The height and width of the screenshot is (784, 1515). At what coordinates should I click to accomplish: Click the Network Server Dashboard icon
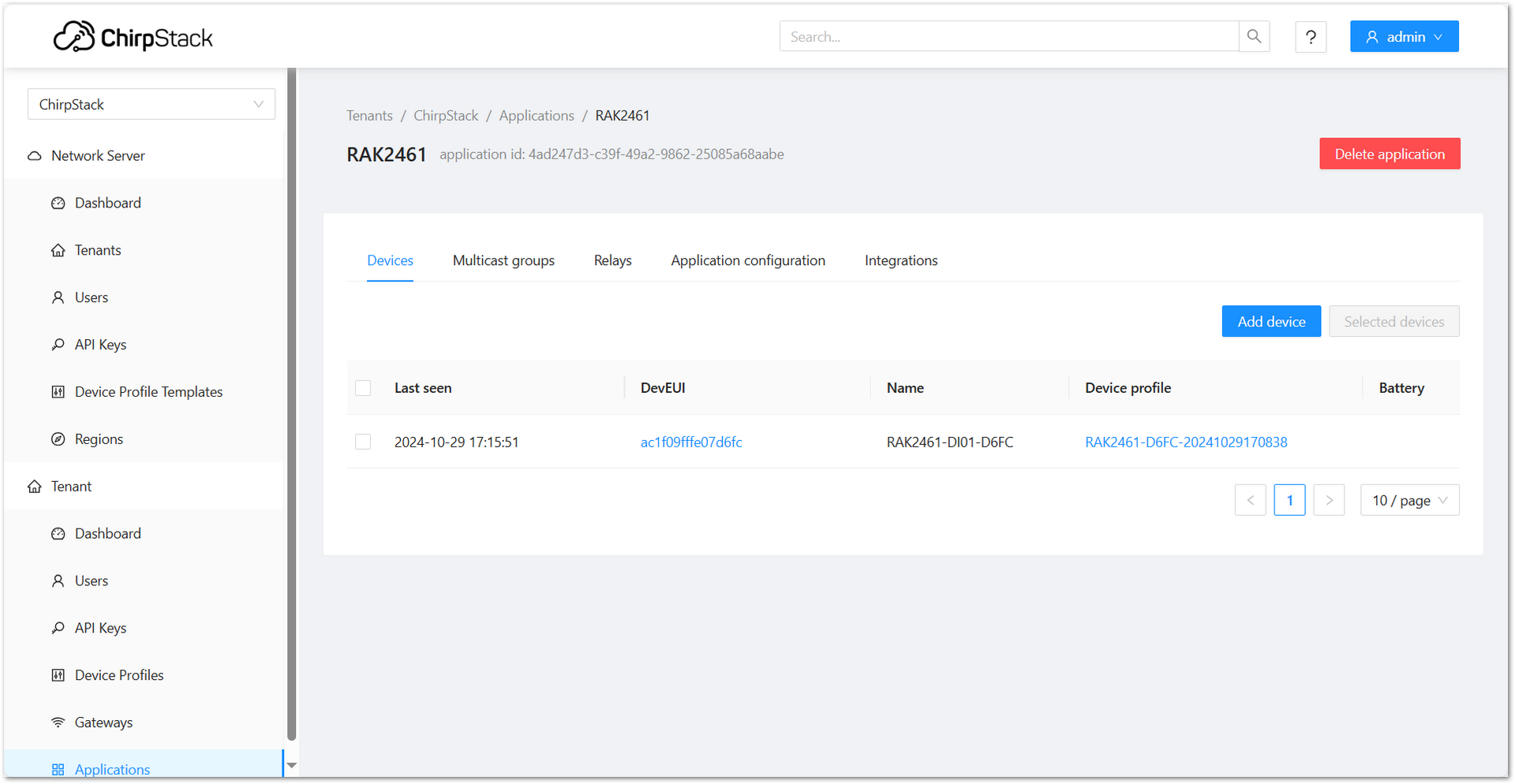58,203
